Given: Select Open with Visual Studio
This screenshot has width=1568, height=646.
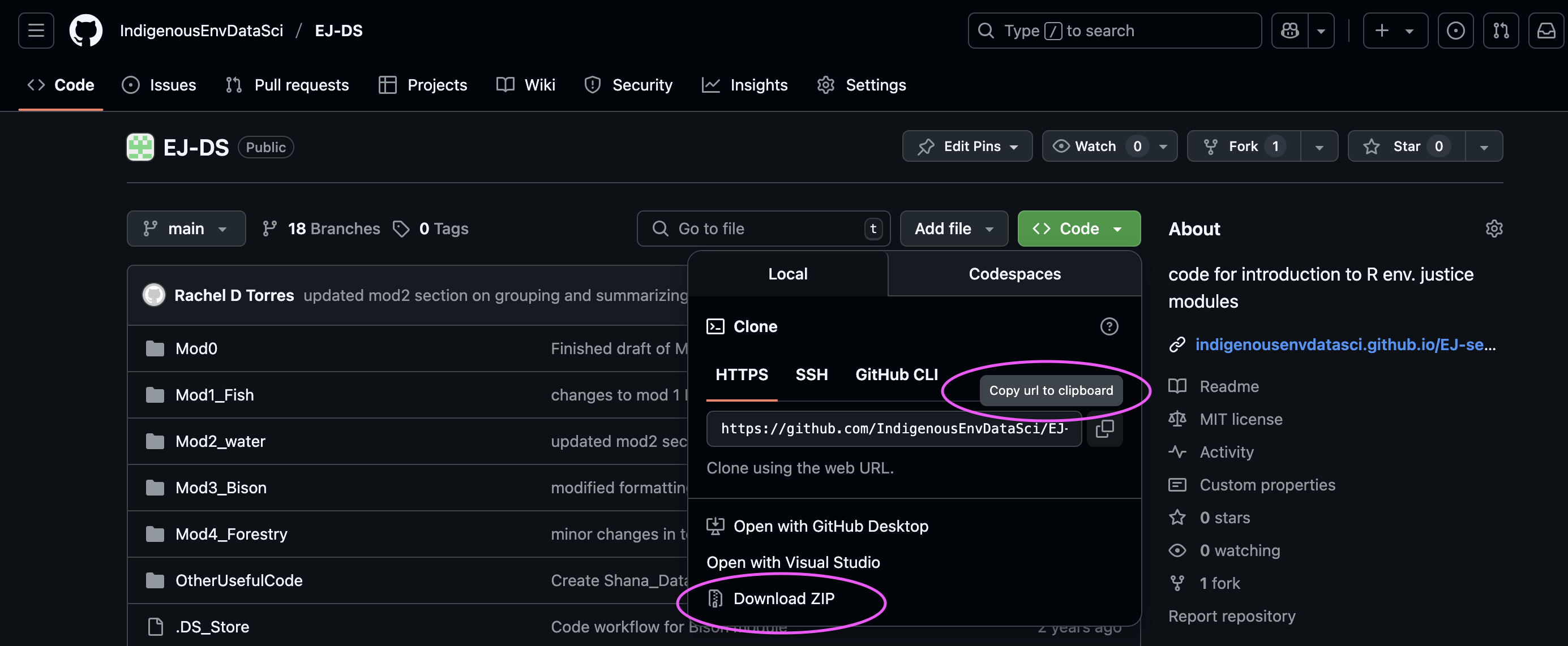Looking at the screenshot, I should pos(793,562).
